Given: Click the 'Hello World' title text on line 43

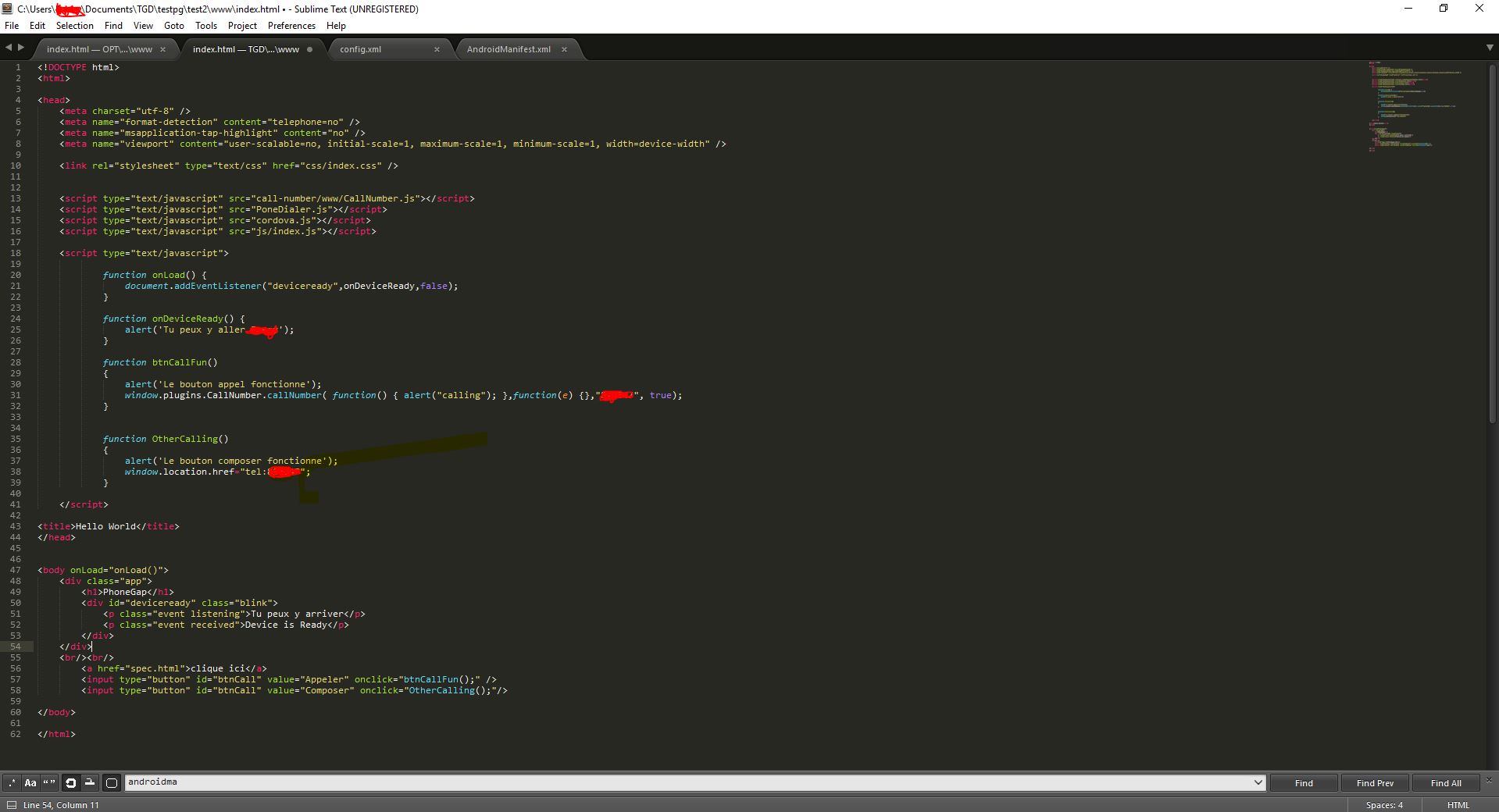Looking at the screenshot, I should [x=105, y=526].
